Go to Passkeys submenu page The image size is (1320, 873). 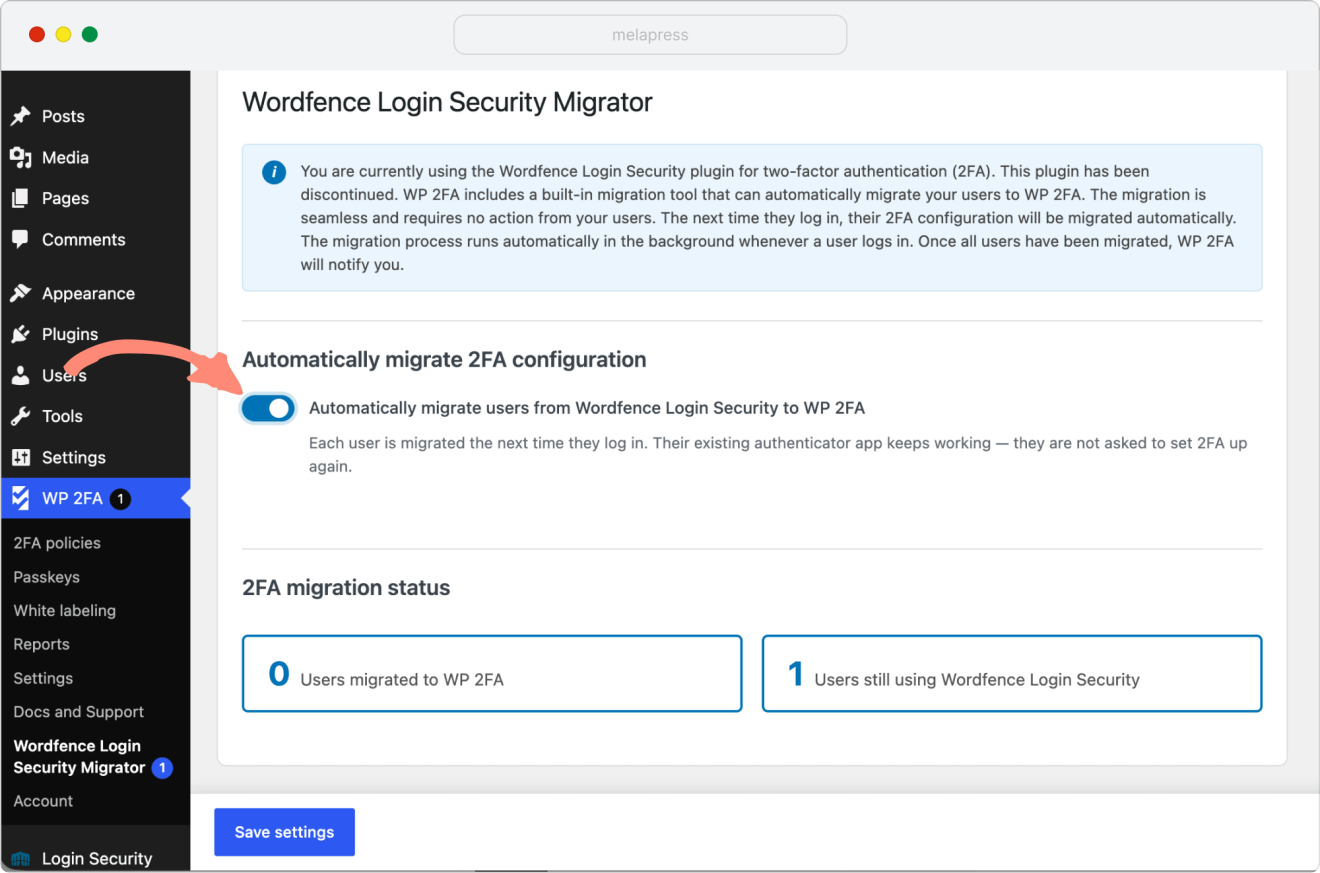pyautogui.click(x=47, y=577)
